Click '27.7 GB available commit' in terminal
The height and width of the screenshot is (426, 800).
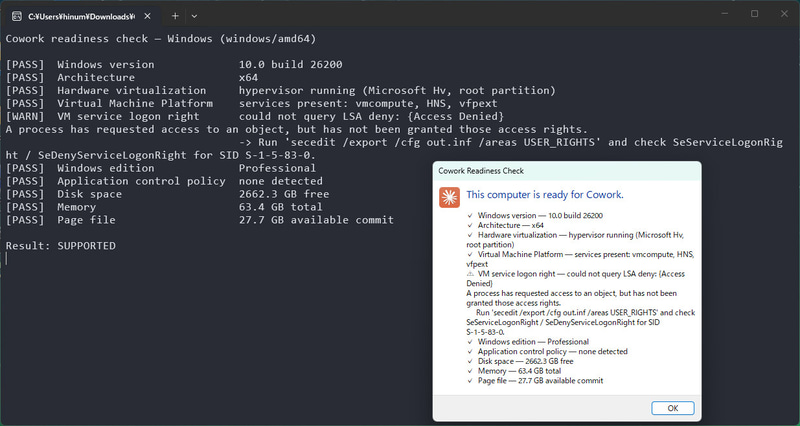pos(316,220)
